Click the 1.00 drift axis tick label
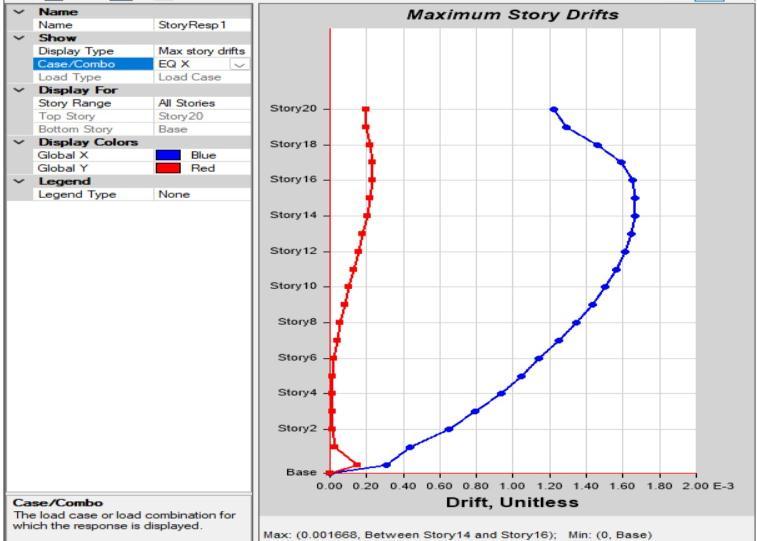This screenshot has height=541, width=757. click(512, 486)
